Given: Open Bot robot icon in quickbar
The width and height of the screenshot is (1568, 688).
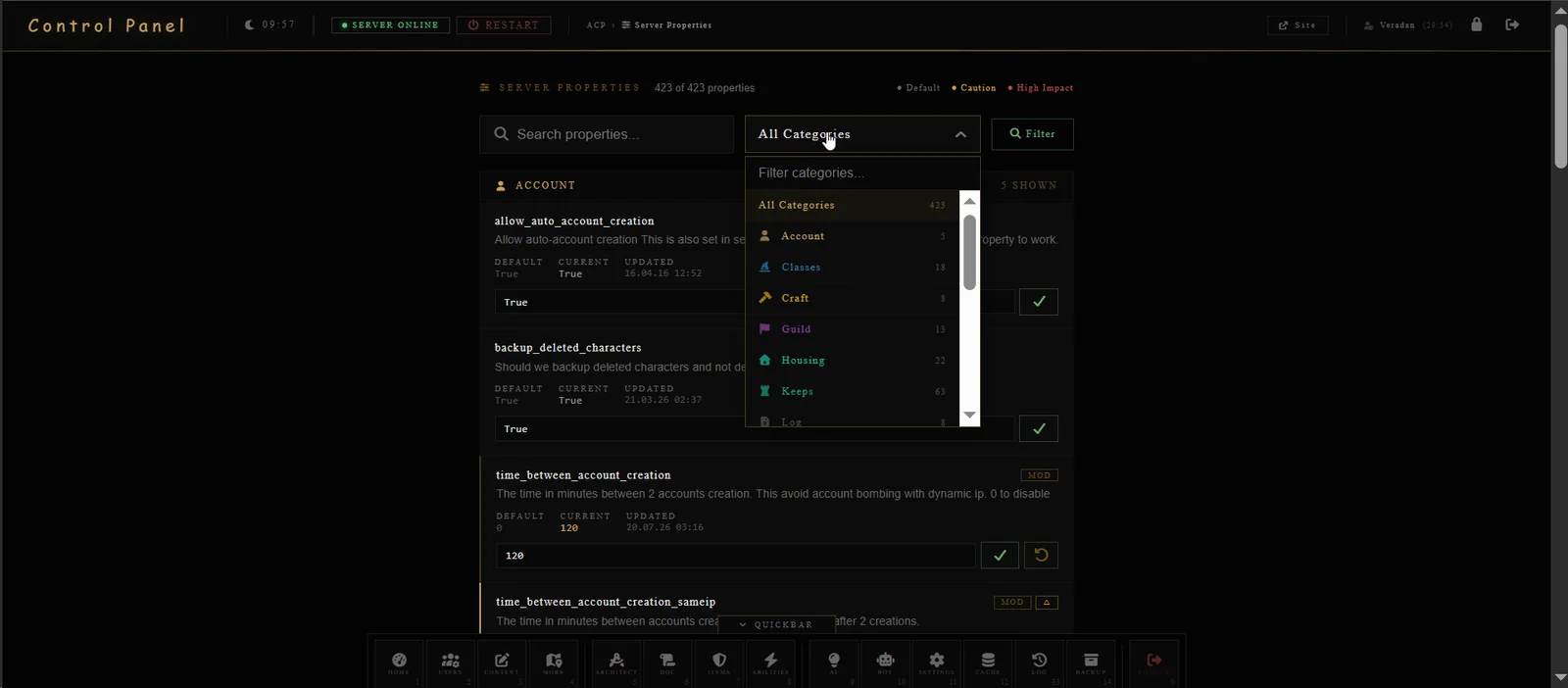Looking at the screenshot, I should click(885, 663).
